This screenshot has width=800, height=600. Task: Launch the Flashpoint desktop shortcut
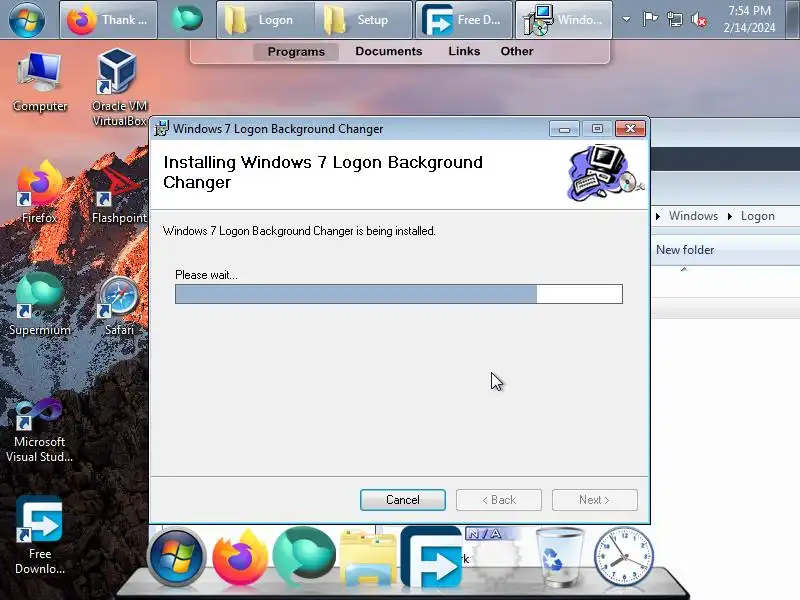coord(119,194)
